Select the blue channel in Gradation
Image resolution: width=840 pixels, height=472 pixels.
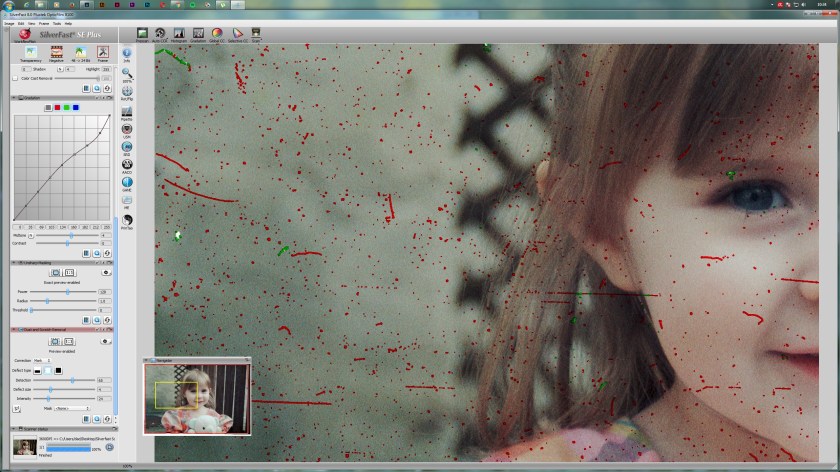[75, 107]
